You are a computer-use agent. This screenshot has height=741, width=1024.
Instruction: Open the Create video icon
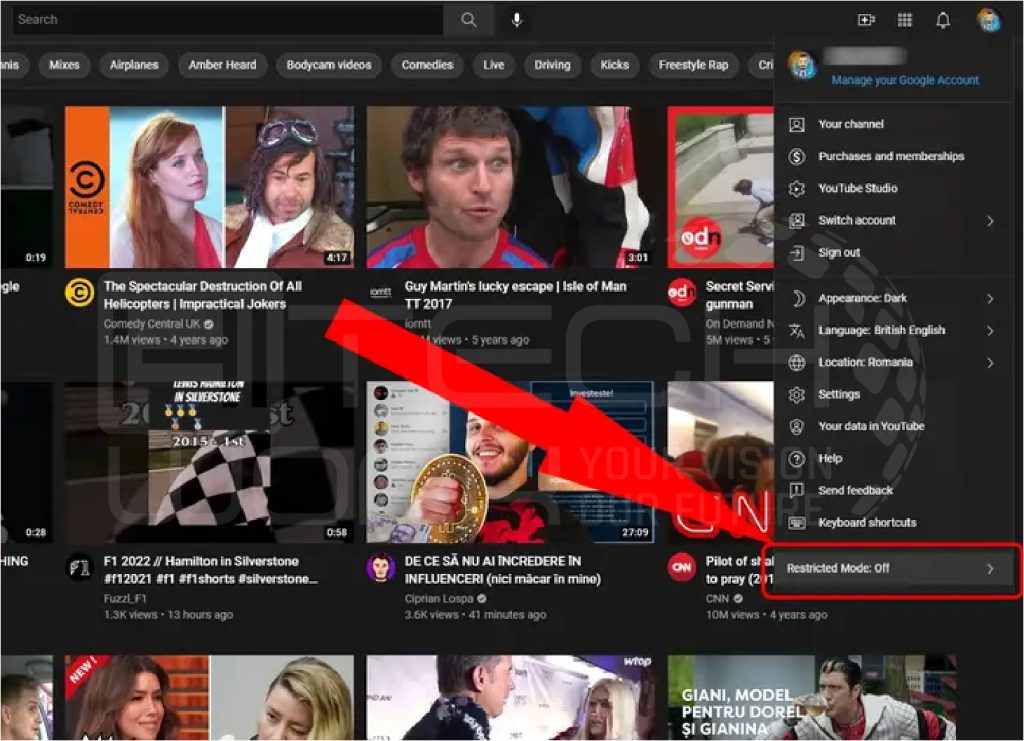866,20
